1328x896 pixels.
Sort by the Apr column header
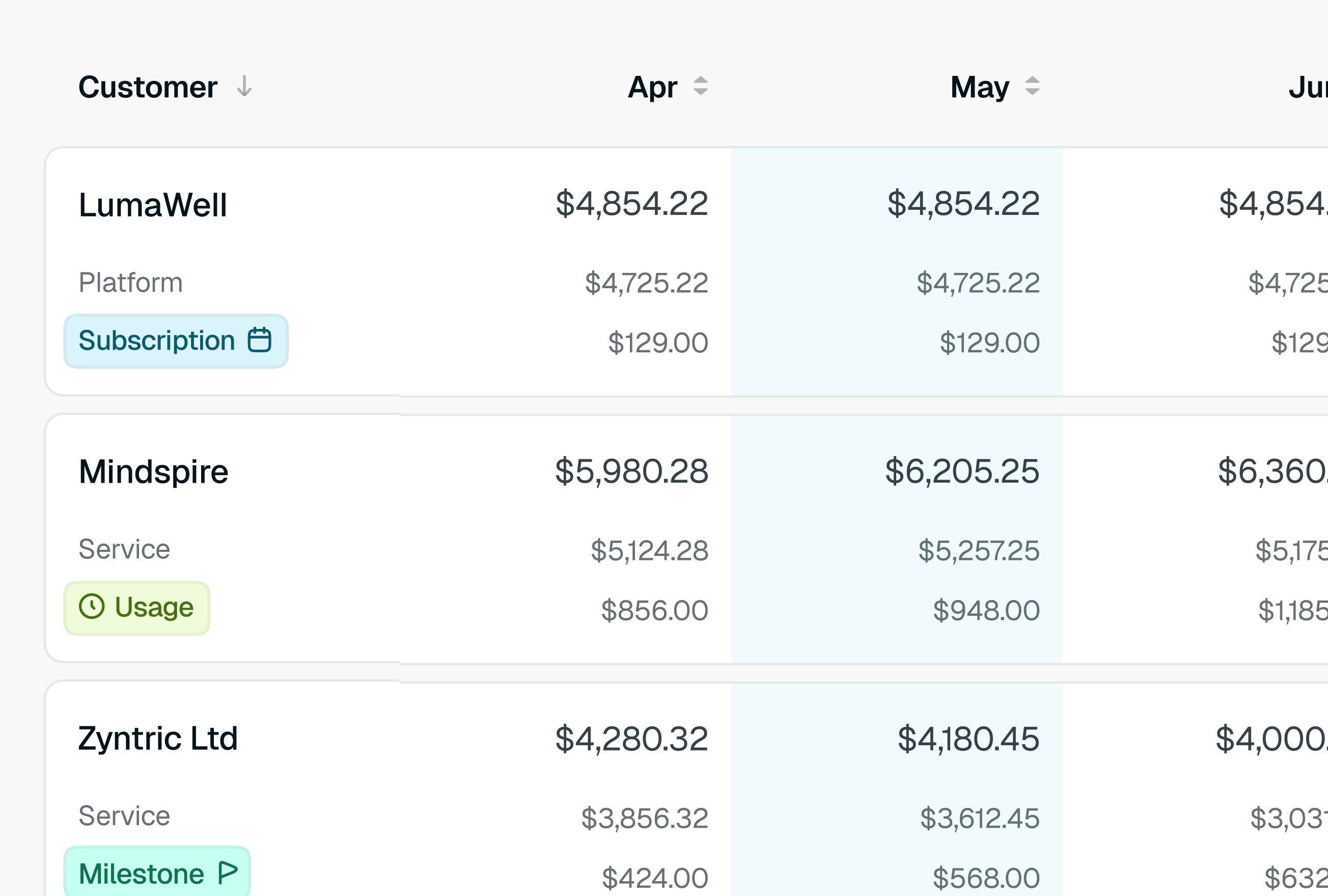coord(653,88)
